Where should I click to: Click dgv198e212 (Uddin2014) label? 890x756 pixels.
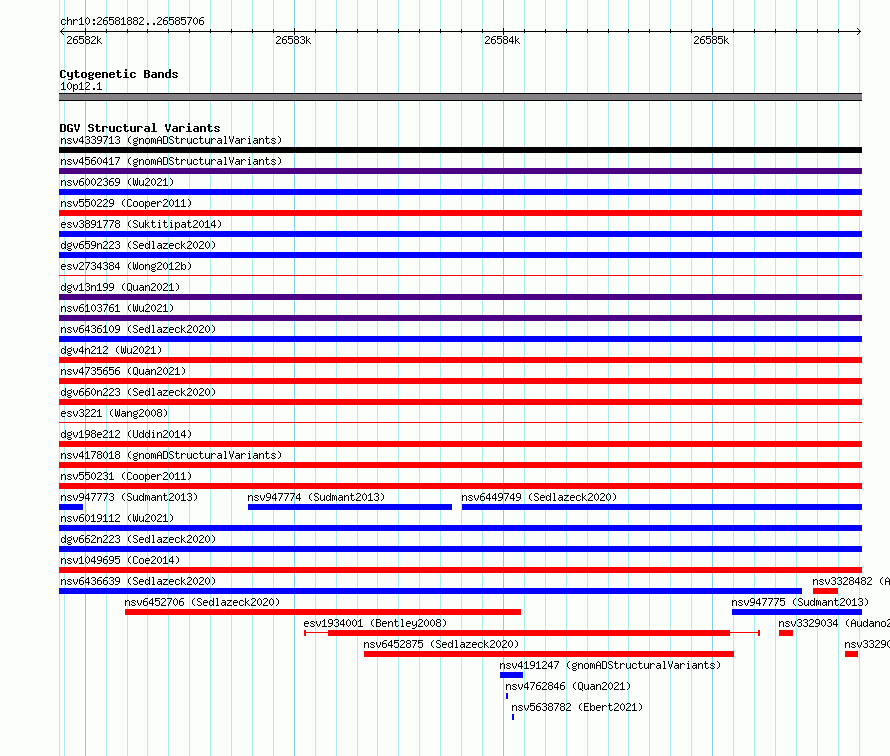click(x=126, y=434)
